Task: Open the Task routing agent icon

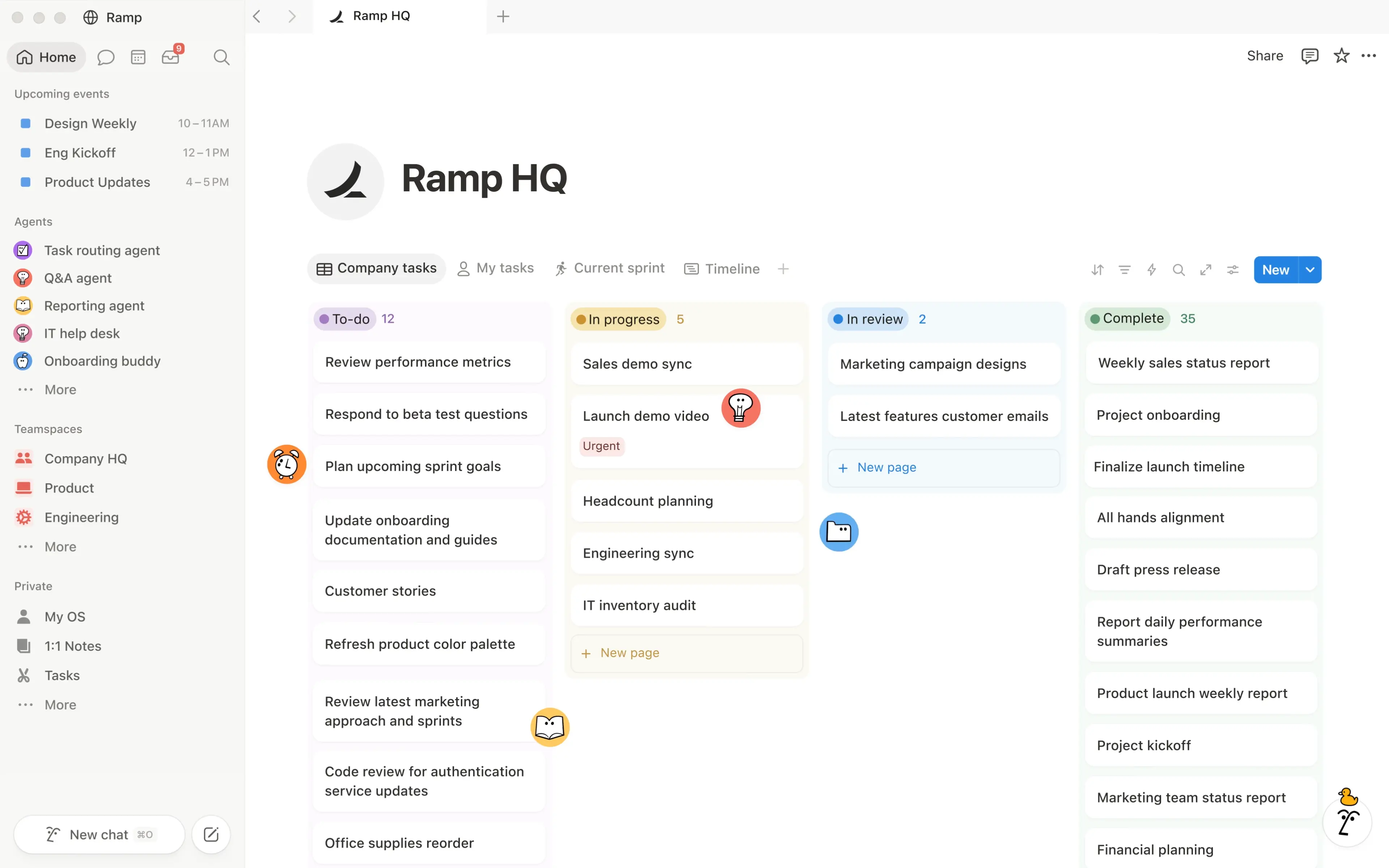Action: 23,250
